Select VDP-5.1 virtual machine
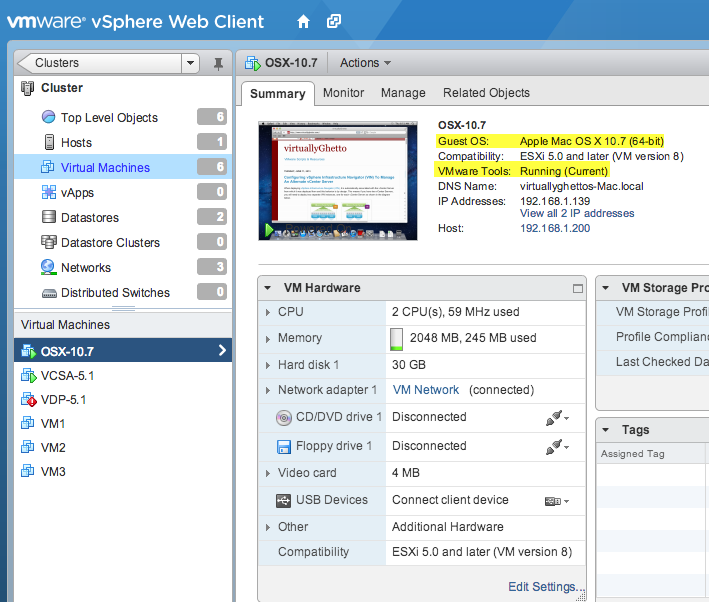The height and width of the screenshot is (602, 709). [123, 399]
